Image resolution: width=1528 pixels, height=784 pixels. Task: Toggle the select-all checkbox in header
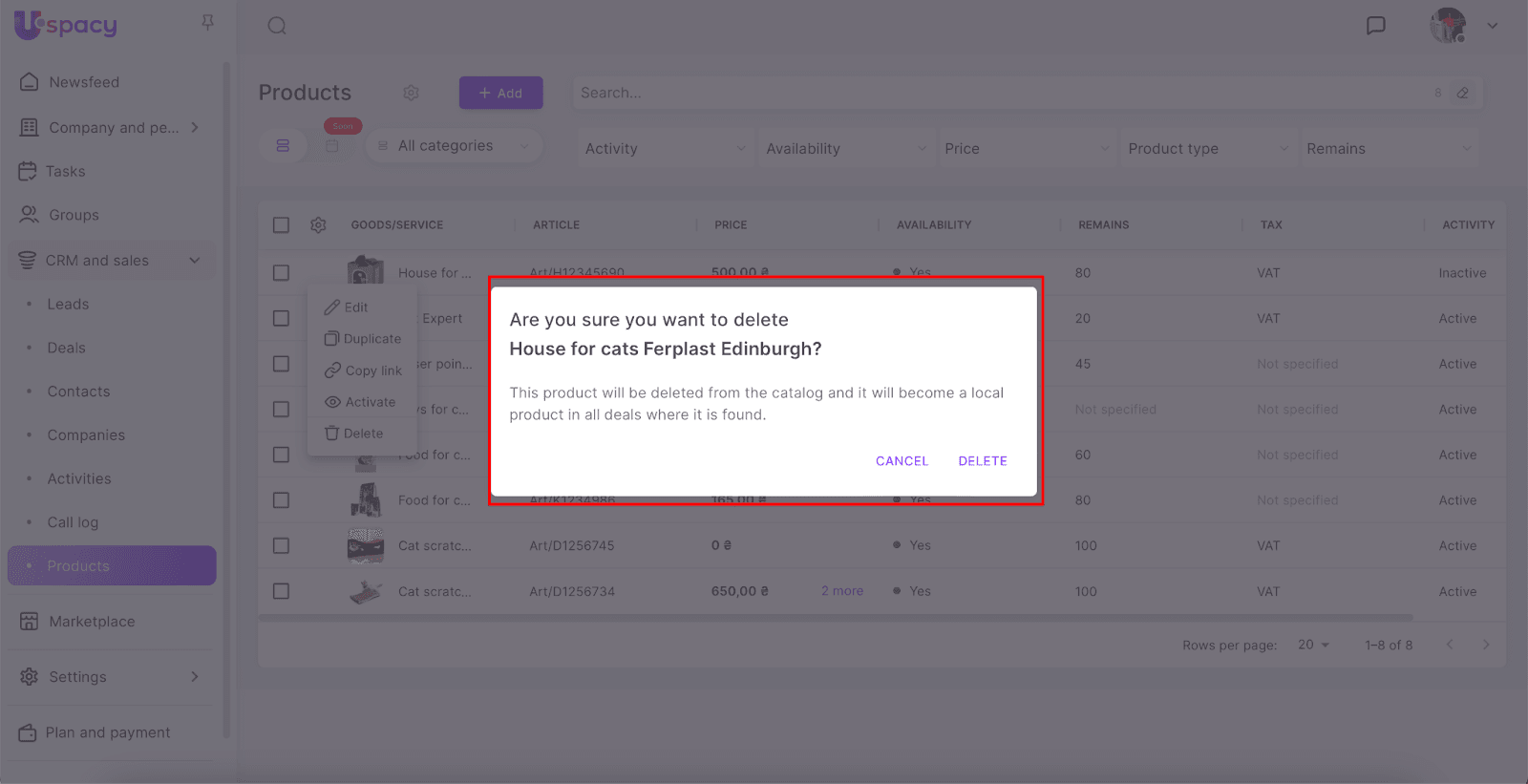click(x=281, y=225)
